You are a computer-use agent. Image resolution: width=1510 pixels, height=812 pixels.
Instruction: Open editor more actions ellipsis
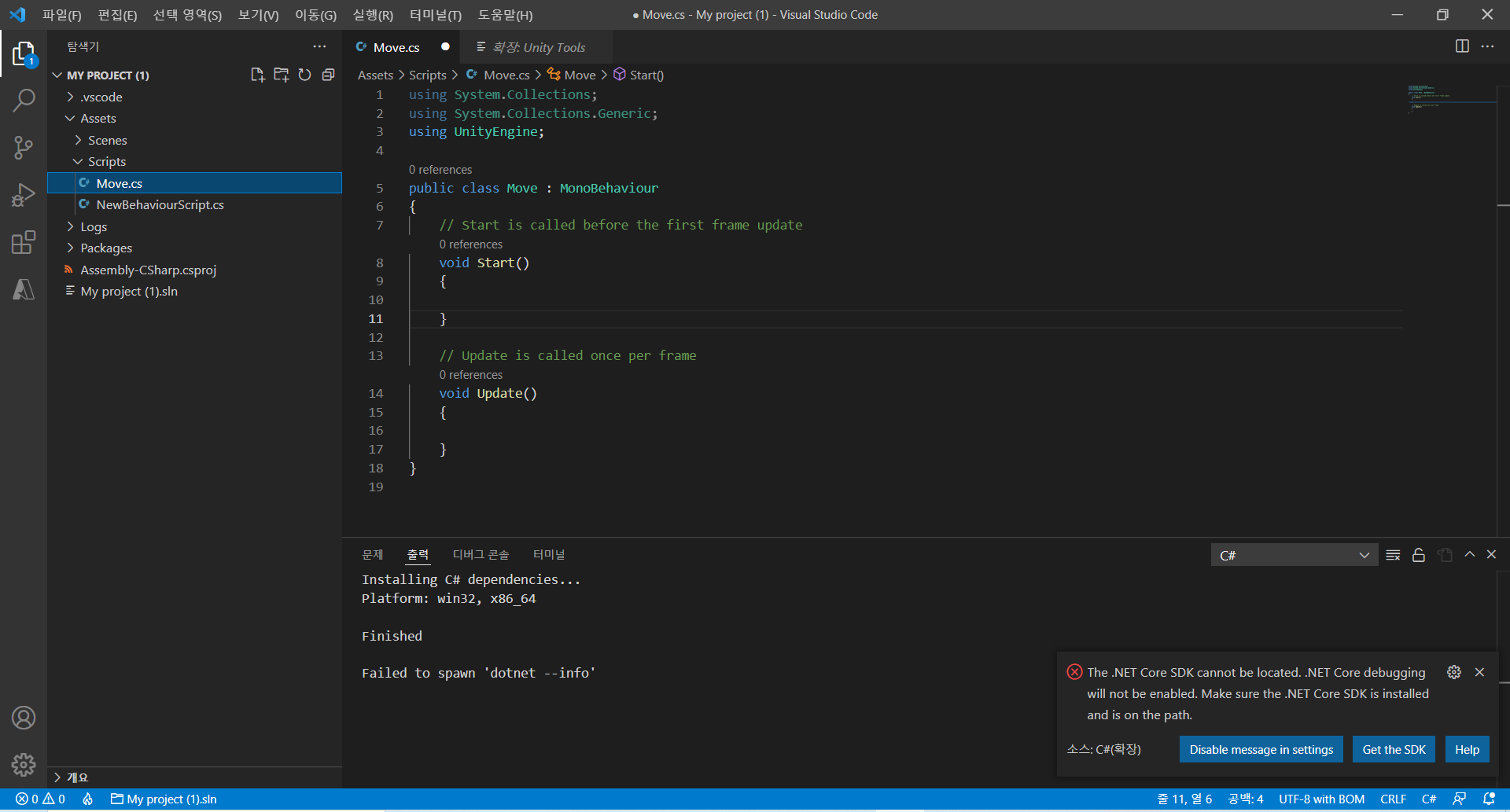click(x=1487, y=46)
